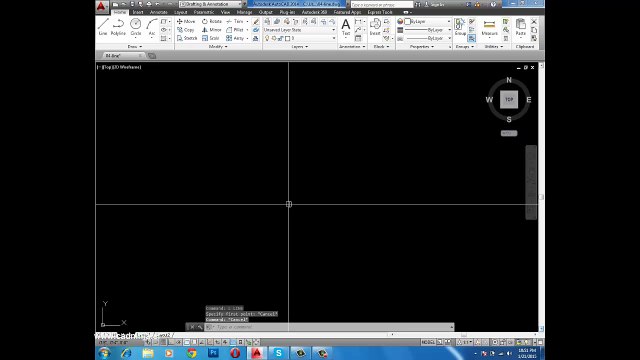Screen dimensions: 640x360
Task: Toggle Group Selection on/off button
Action: 471,38
